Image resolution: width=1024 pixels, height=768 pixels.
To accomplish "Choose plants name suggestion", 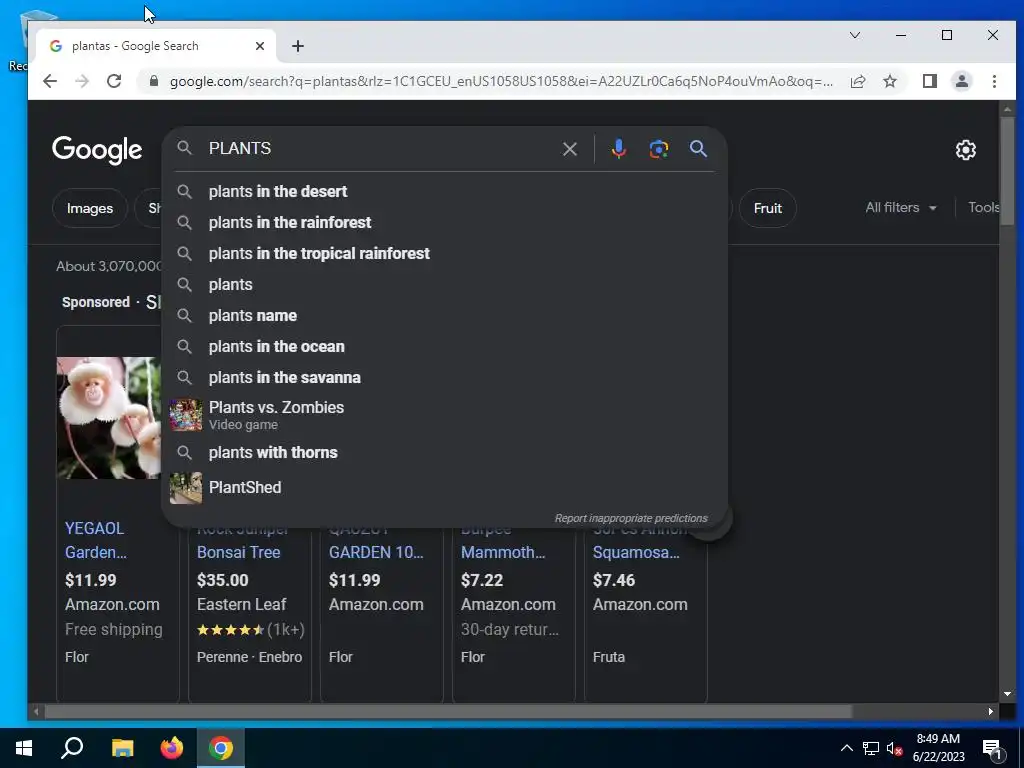I will point(445,315).
